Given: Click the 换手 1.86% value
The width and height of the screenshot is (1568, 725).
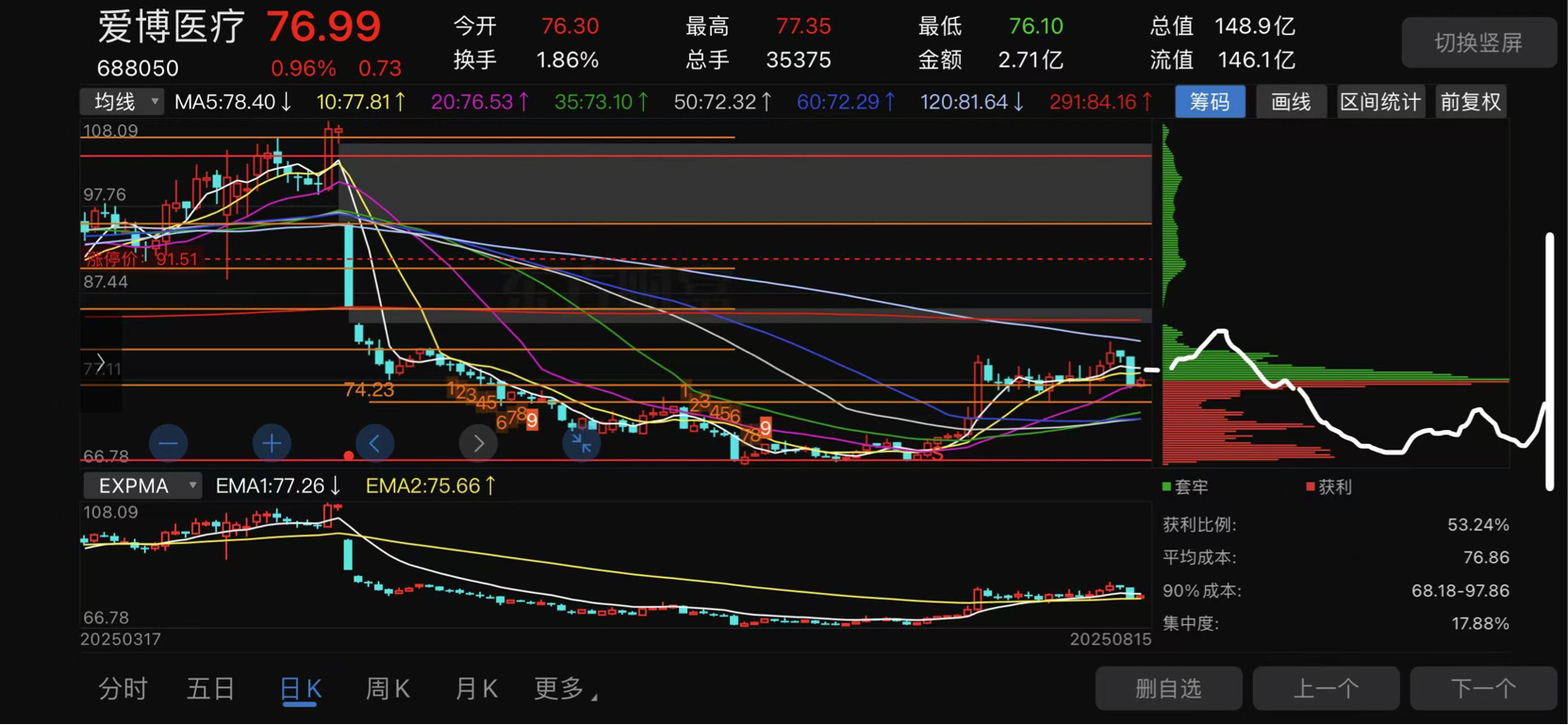Looking at the screenshot, I should coord(568,60).
